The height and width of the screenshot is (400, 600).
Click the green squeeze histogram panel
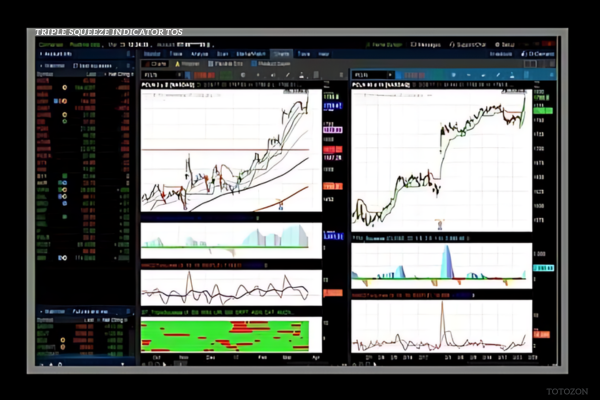pyautogui.click(x=225, y=335)
